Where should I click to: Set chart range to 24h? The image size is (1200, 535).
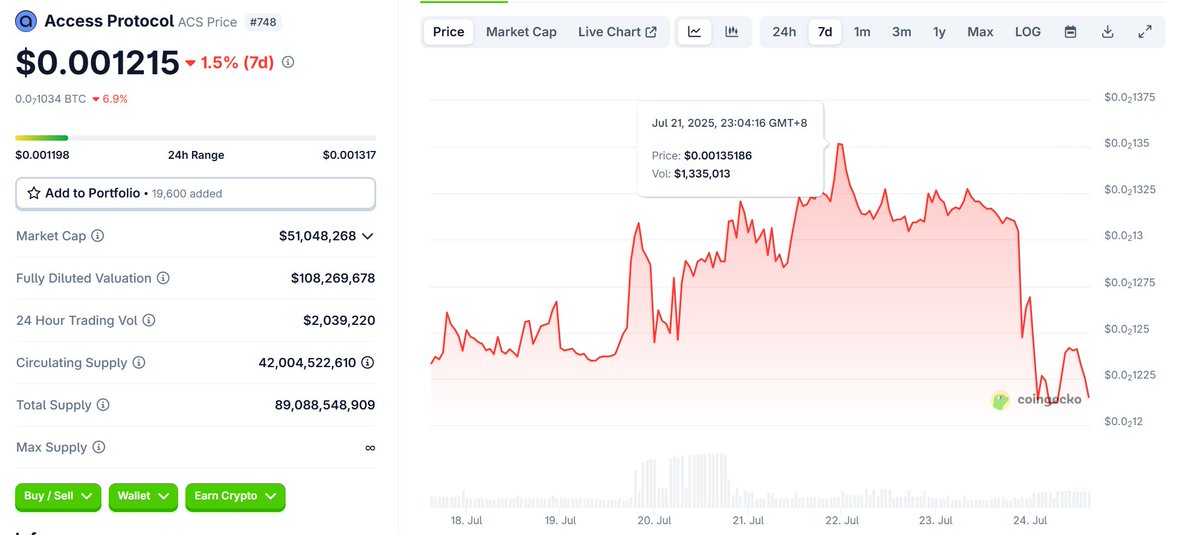[x=784, y=32]
